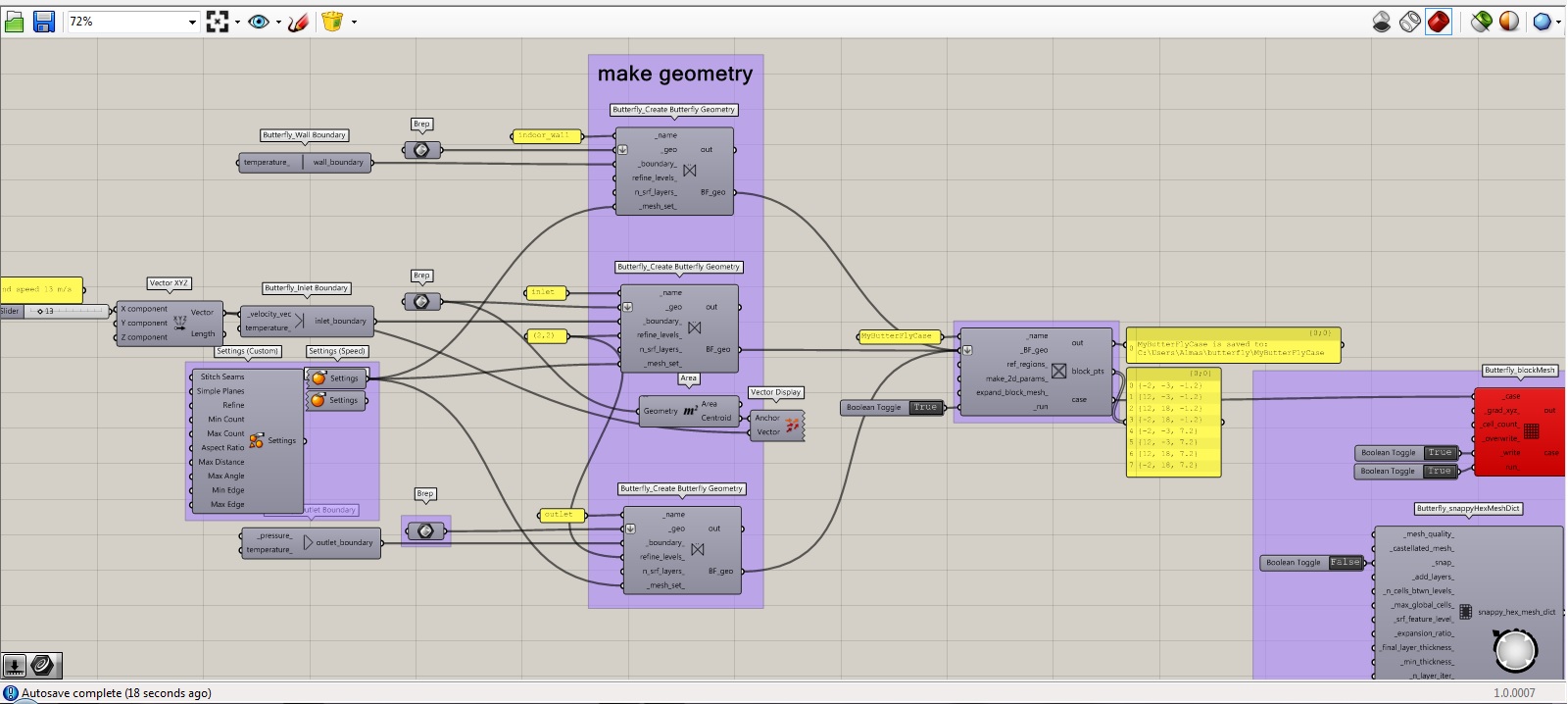Viewport: 1568px width, 704px height.
Task: Select the Brep parameter wired to indoor_wall geometry
Action: coord(422,150)
